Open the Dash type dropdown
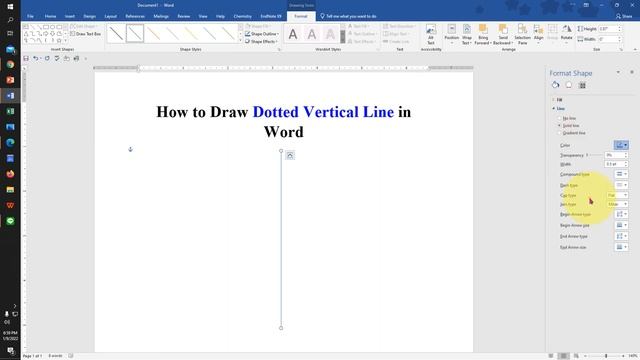This screenshot has width=640, height=360. tap(621, 185)
